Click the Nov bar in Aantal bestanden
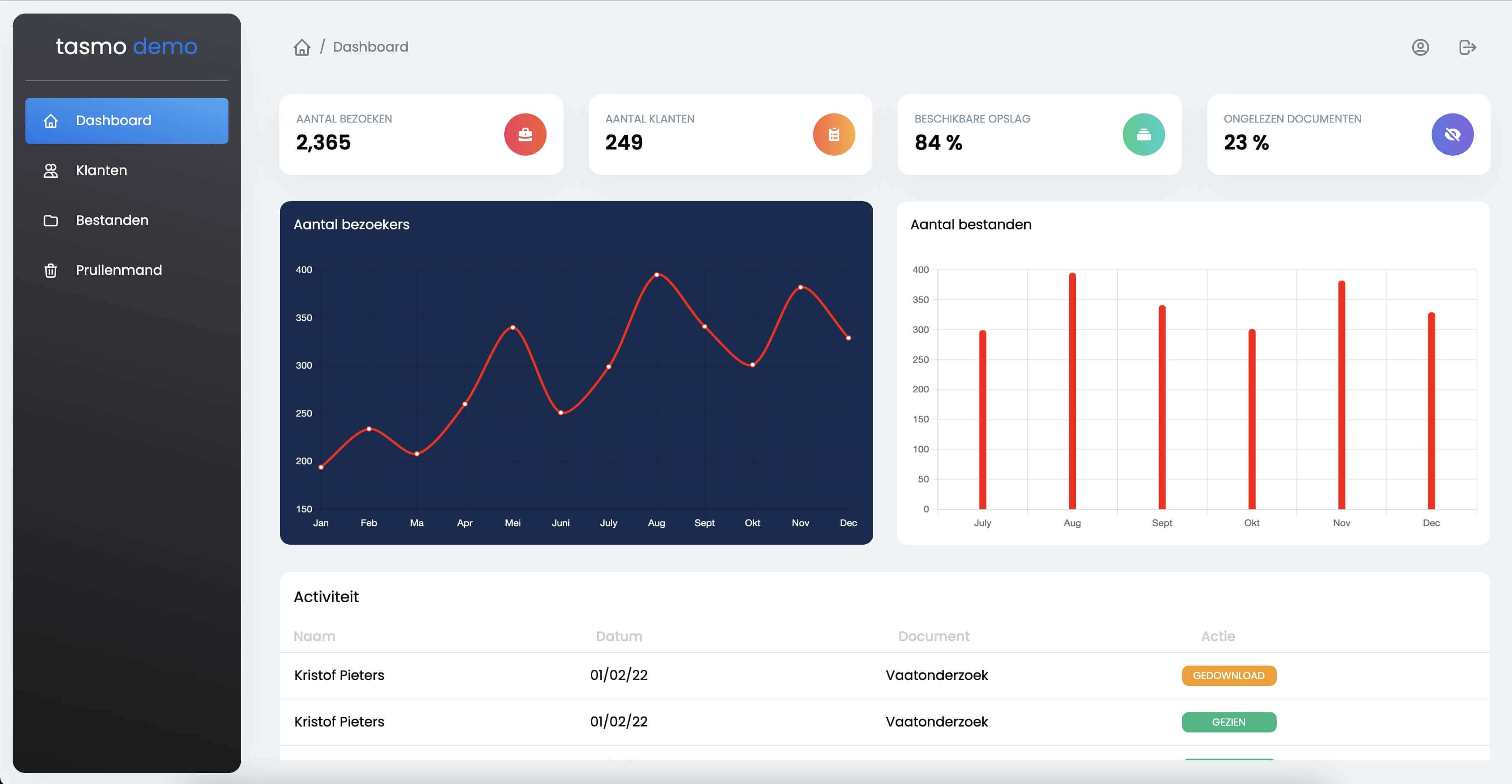Image resolution: width=1512 pixels, height=784 pixels. click(1342, 395)
